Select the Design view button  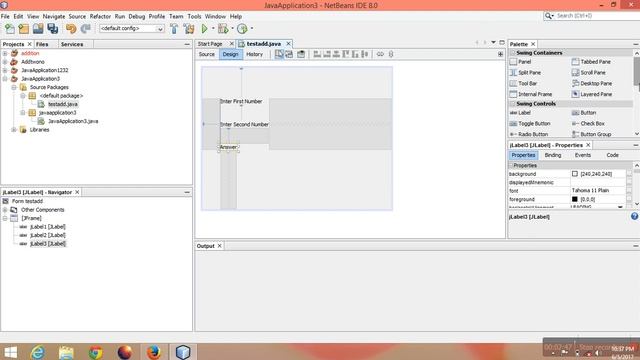point(231,54)
